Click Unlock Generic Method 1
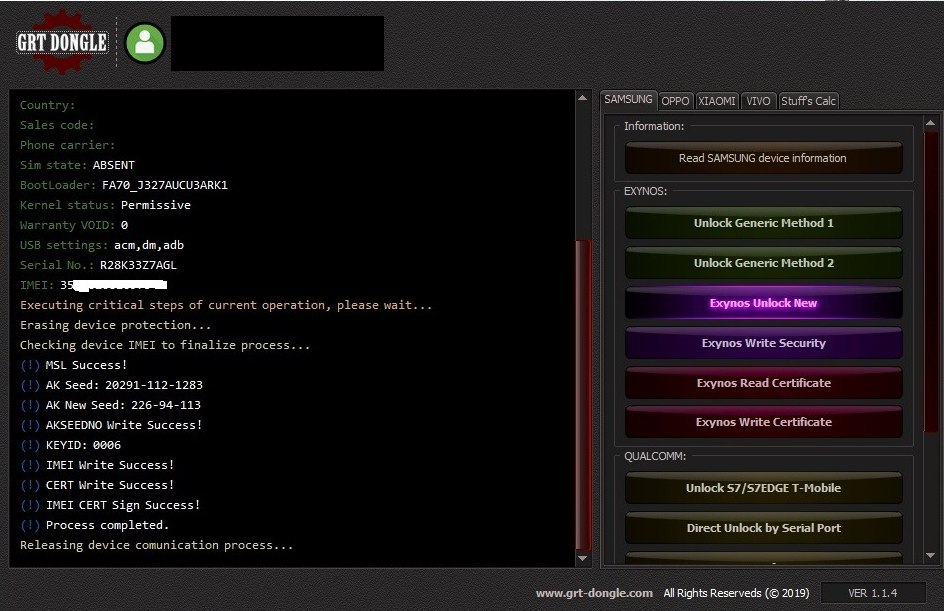This screenshot has height=611, width=945. coord(763,223)
